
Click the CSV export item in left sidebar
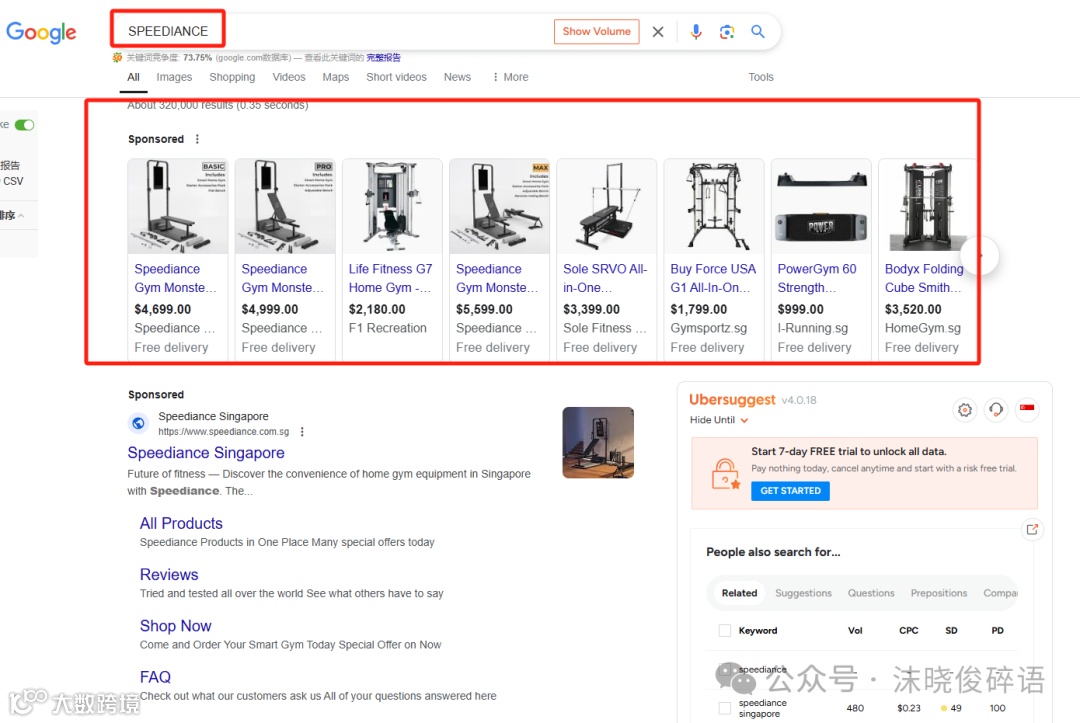(13, 181)
